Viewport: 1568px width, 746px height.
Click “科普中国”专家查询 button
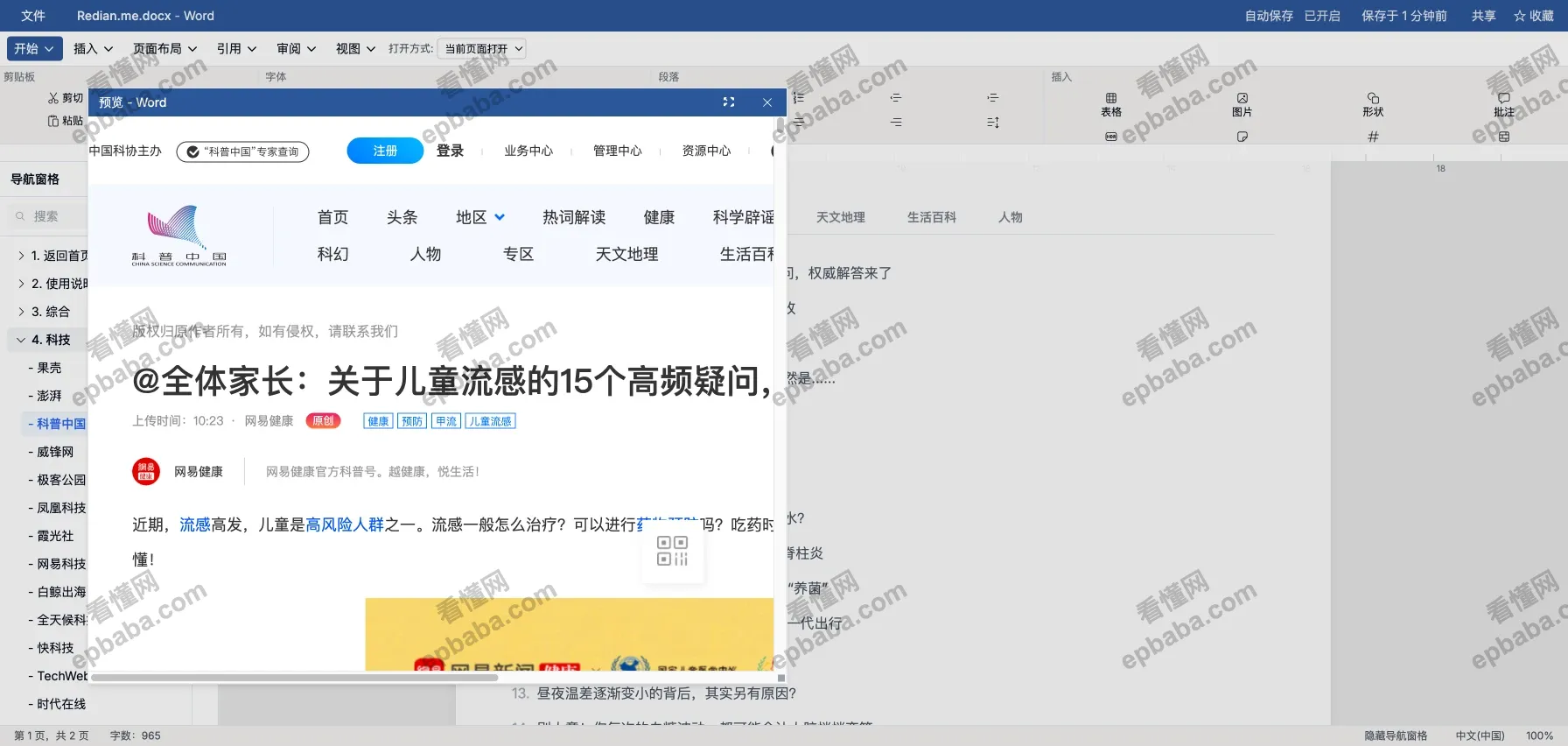[x=242, y=151]
